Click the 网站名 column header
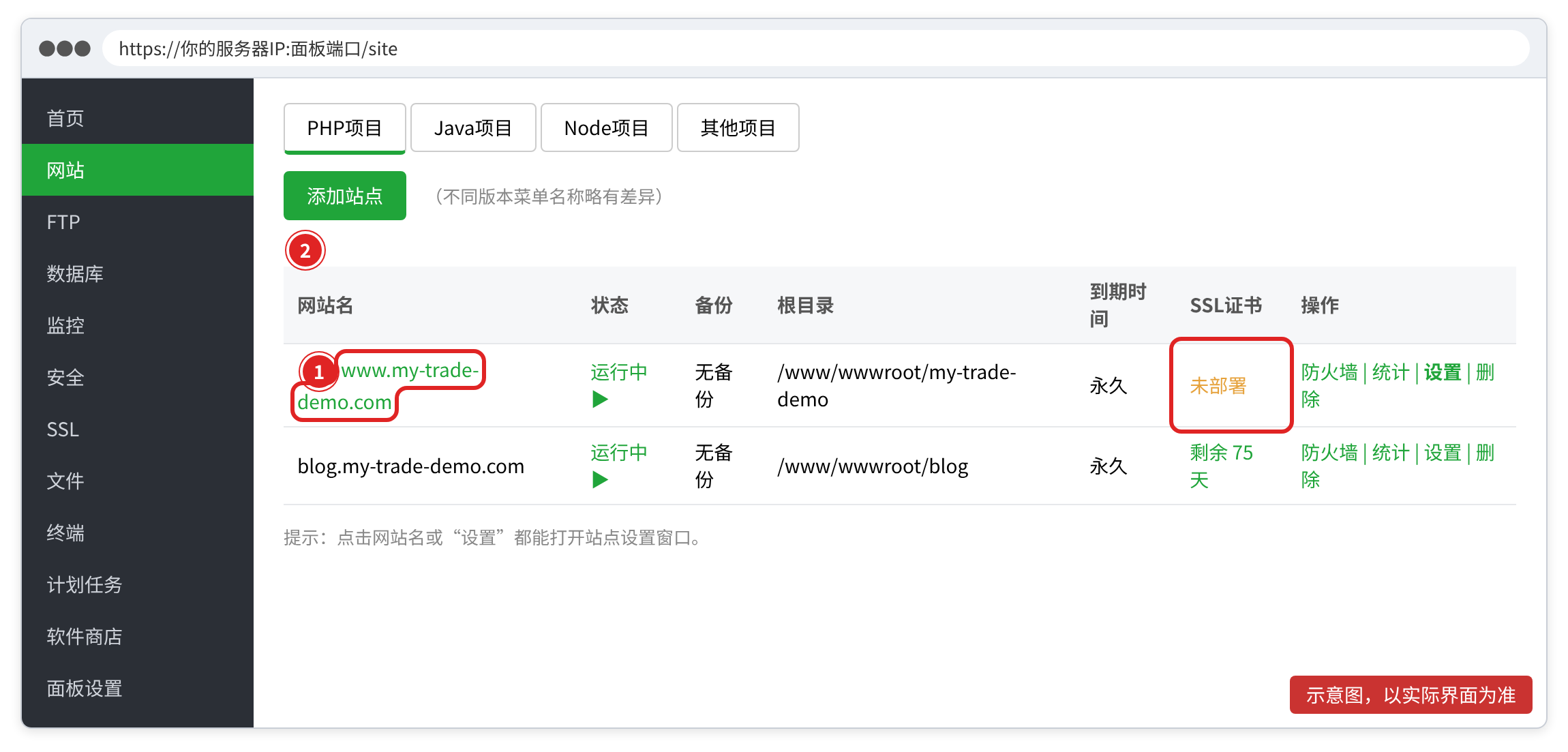This screenshot has width=1568, height=752. point(325,305)
